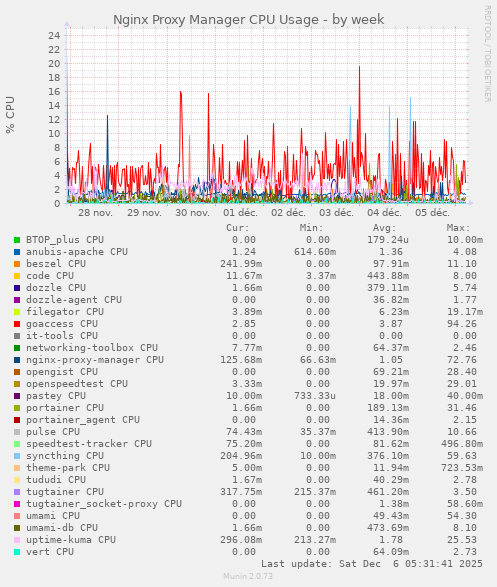Click the % CPU vertical axis label
Viewport: 497px width, 587px height.
10,115
